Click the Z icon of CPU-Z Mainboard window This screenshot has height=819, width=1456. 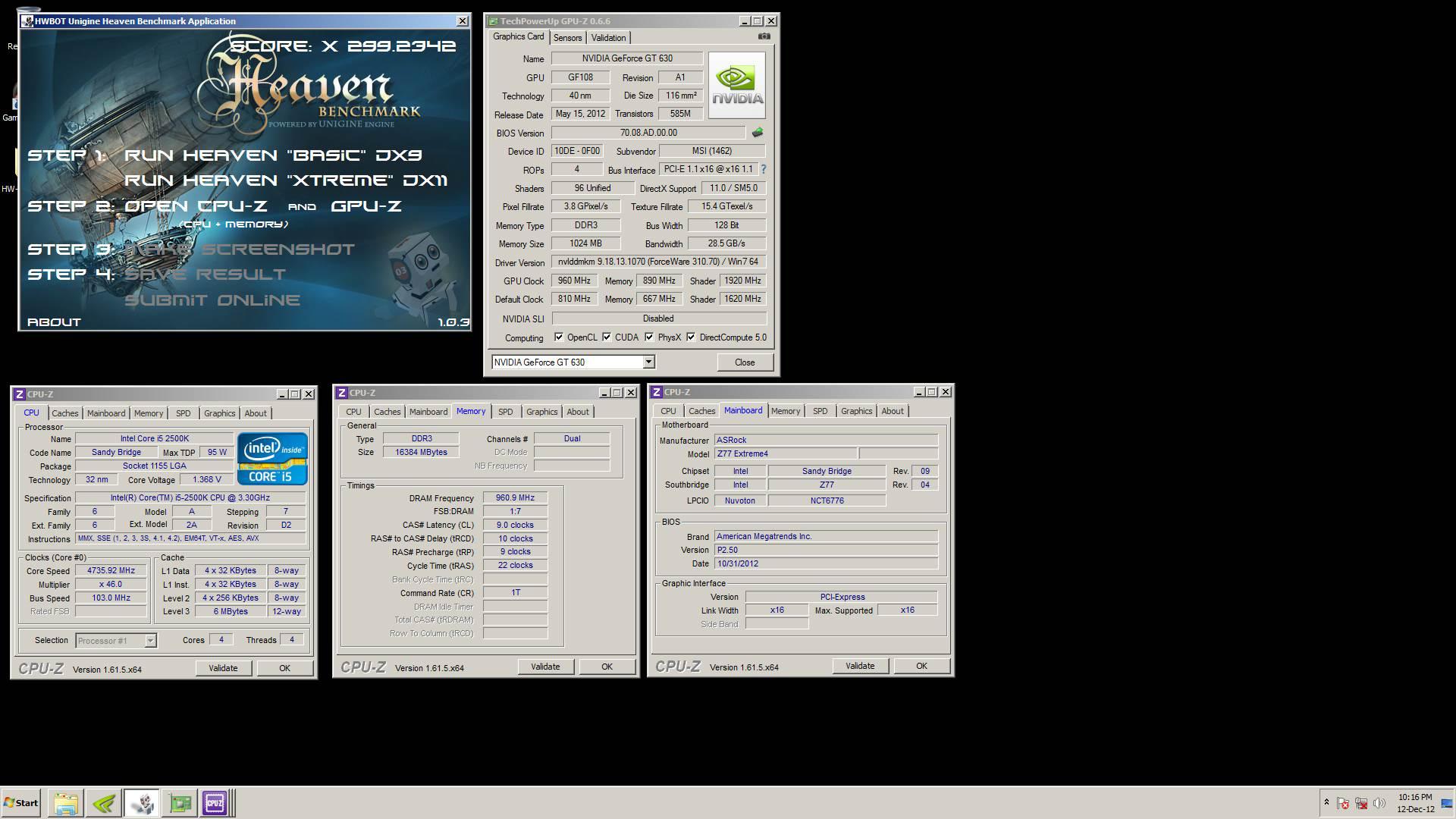click(x=657, y=392)
